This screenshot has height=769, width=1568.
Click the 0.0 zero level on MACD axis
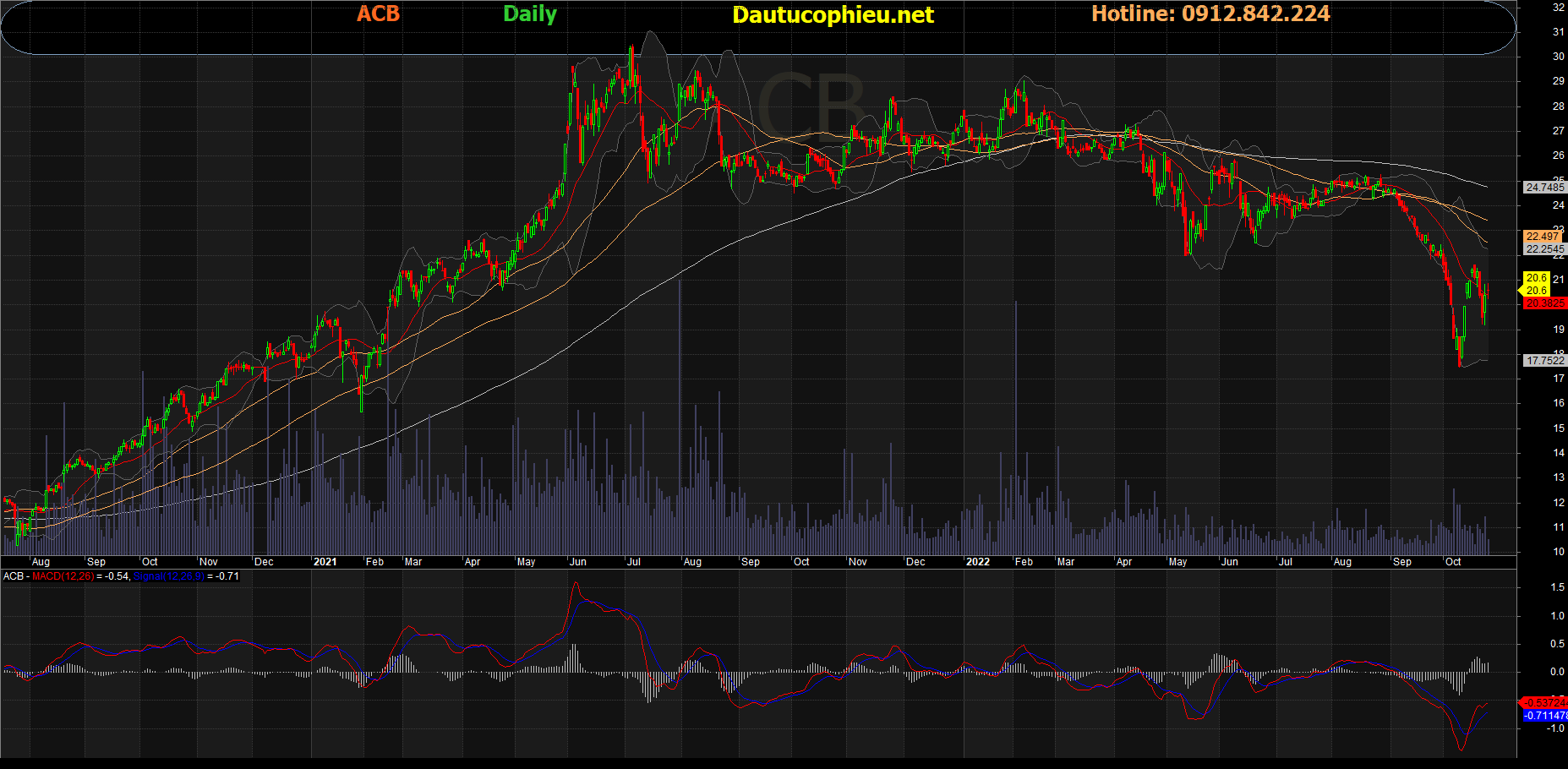[x=1557, y=672]
